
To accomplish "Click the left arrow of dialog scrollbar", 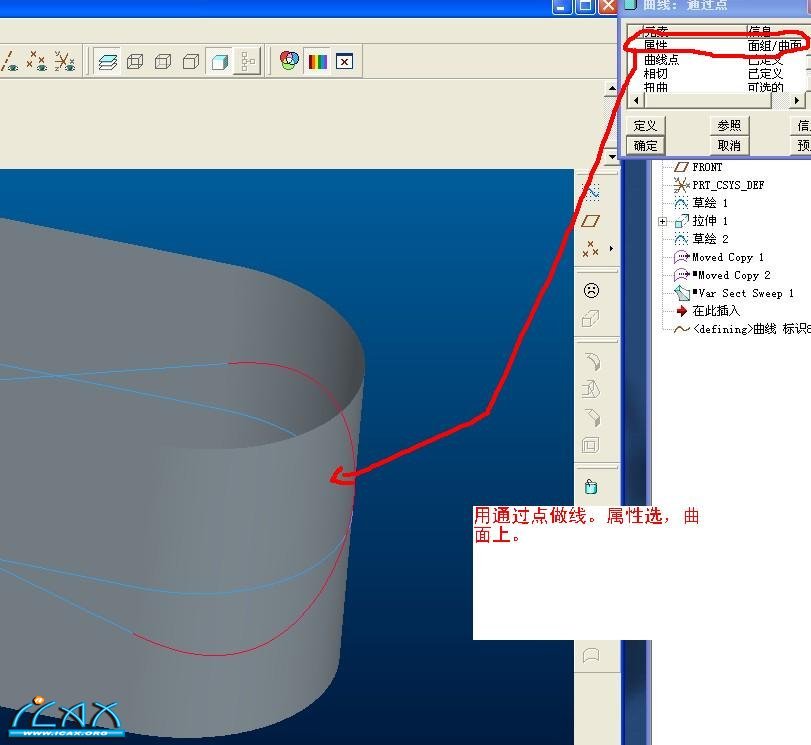I will [634, 100].
